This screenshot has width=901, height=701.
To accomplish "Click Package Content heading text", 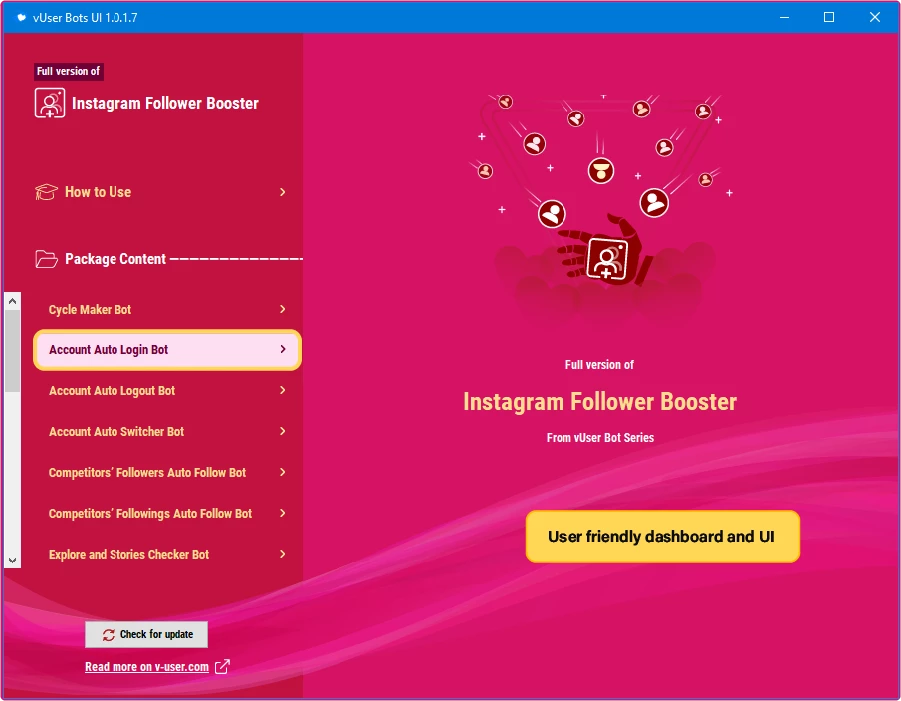I will pos(115,259).
